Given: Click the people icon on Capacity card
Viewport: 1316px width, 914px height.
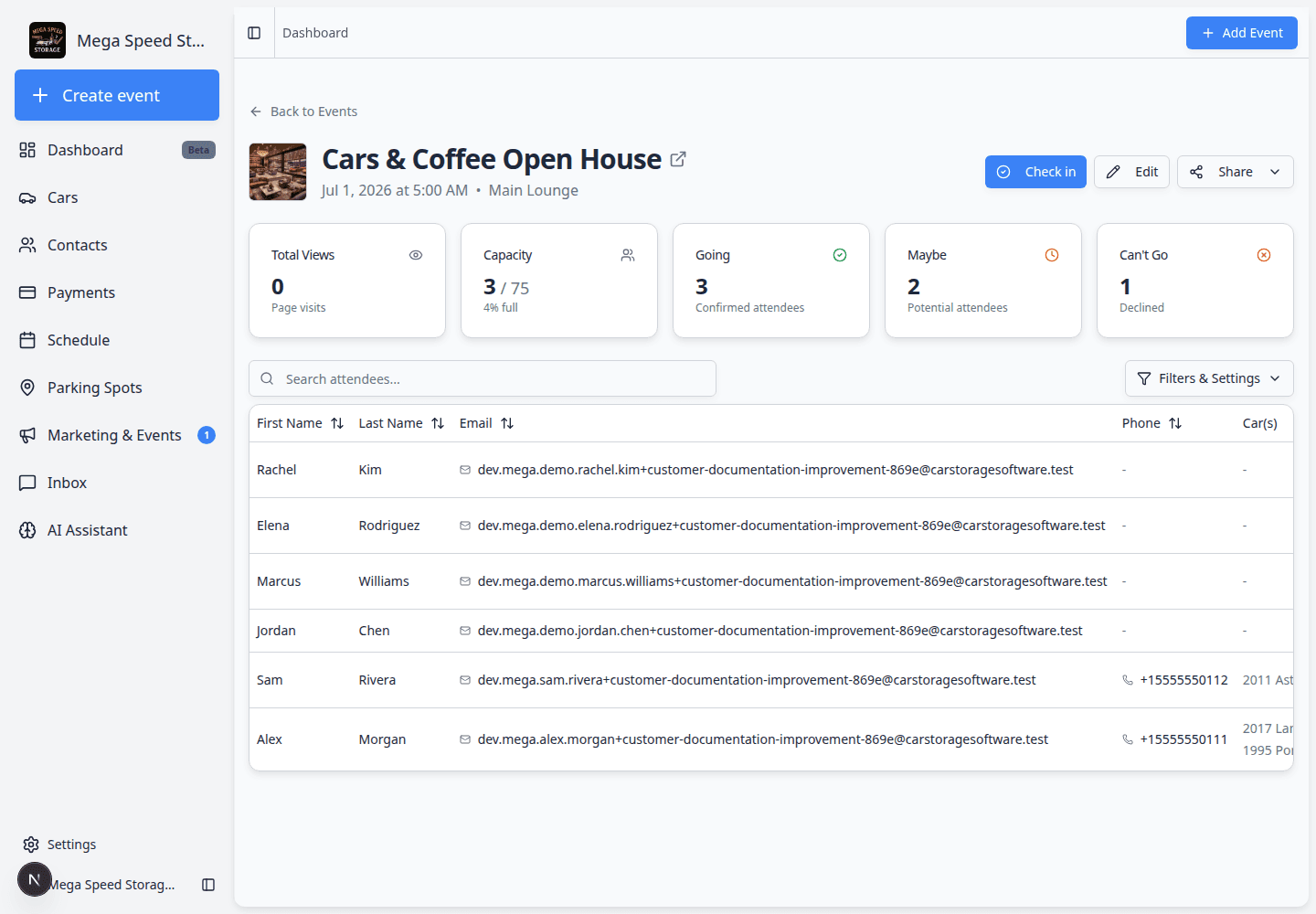Looking at the screenshot, I should 628,255.
